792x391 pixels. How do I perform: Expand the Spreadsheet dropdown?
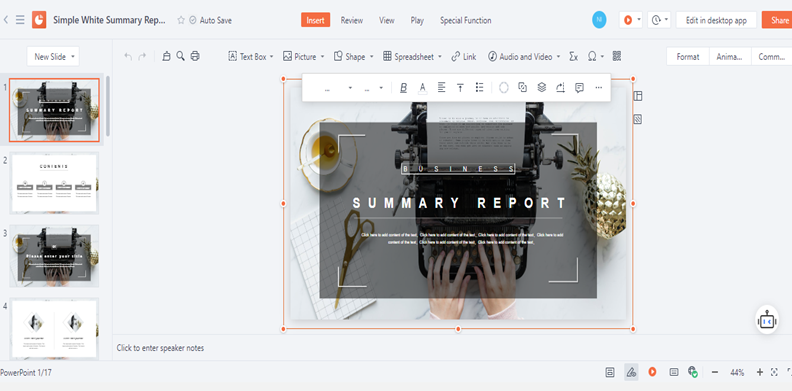[x=439, y=57]
